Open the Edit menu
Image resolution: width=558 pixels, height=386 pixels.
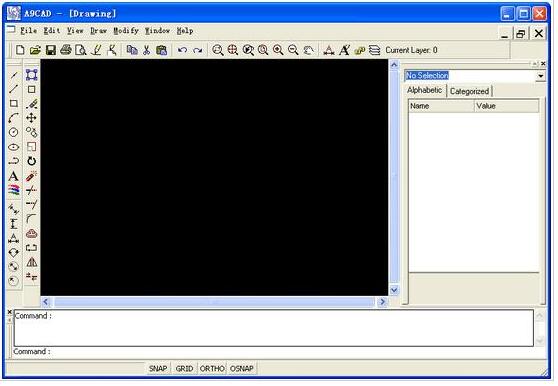pos(52,31)
